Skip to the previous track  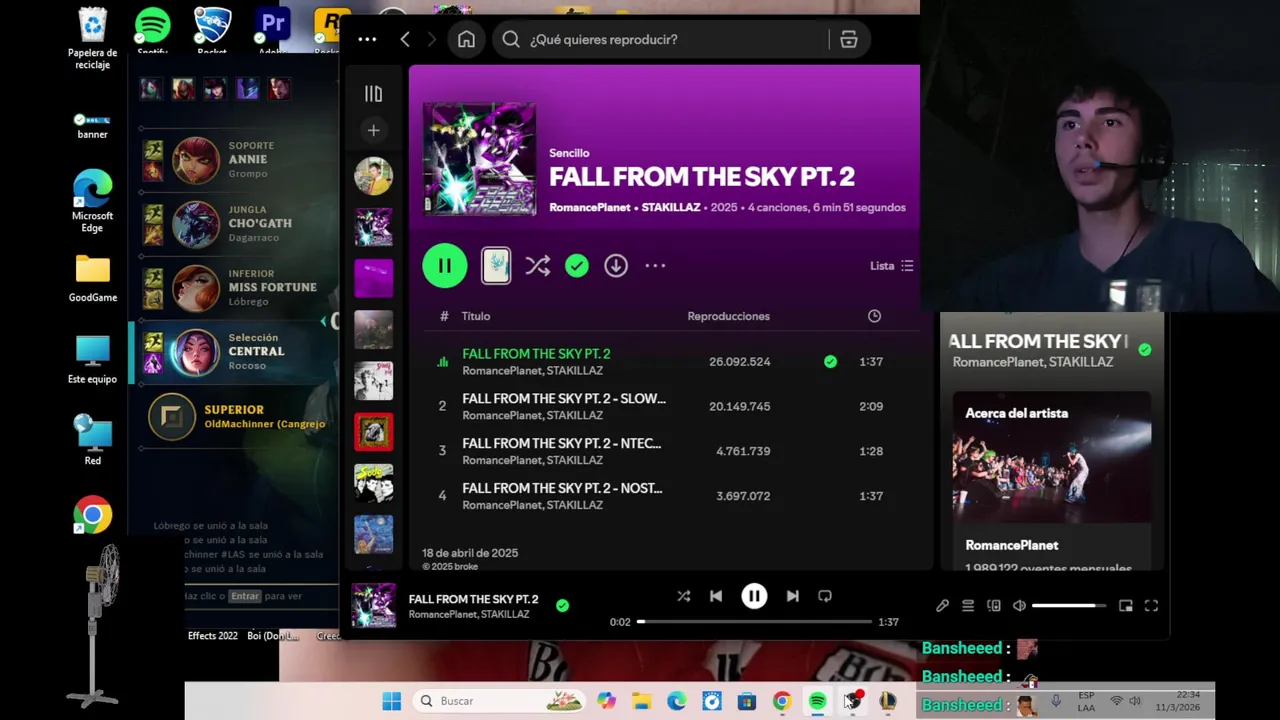(716, 596)
